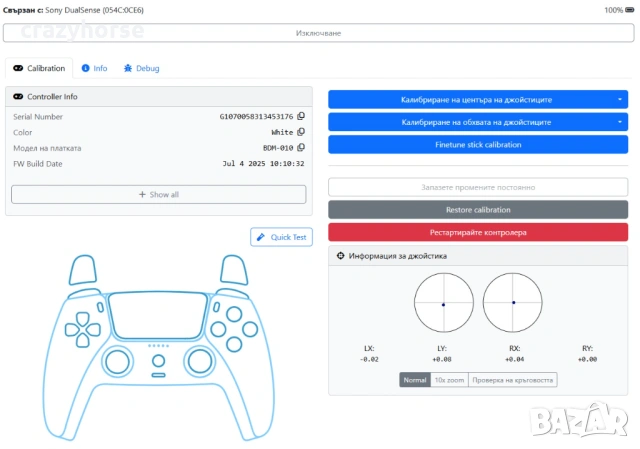Click the Модел на платката label
The height and width of the screenshot is (449, 640).
click(47, 148)
